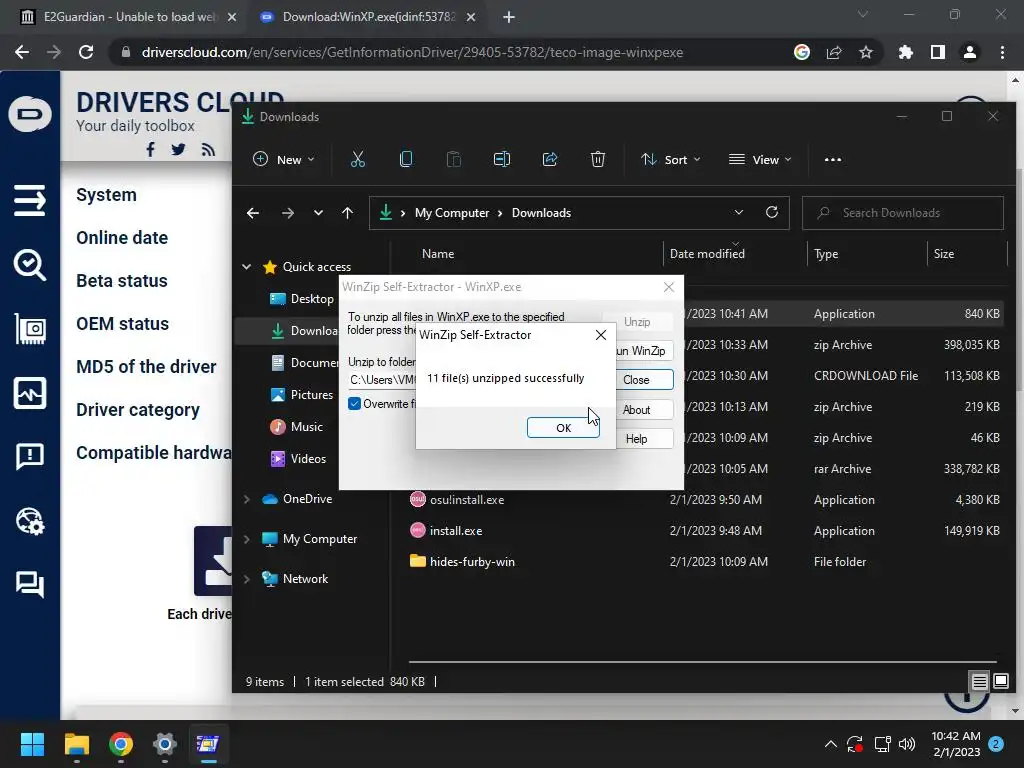Open the Windows Start menu
The image size is (1024, 768).
pos(32,744)
